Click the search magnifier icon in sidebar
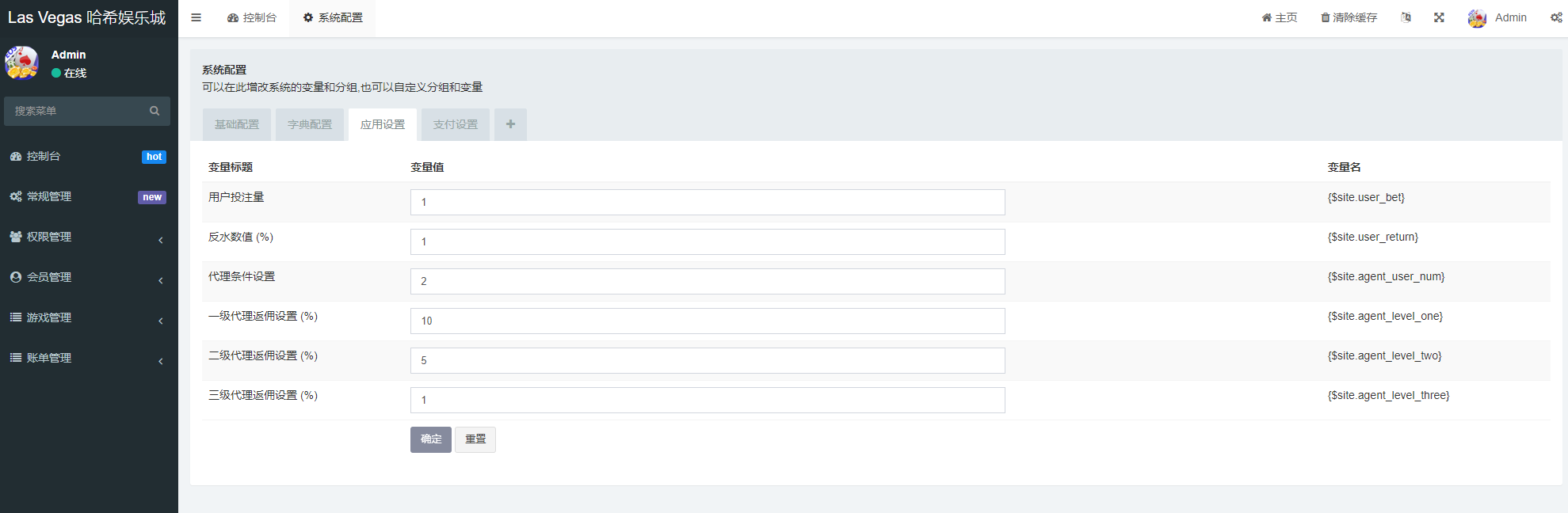 tap(155, 111)
